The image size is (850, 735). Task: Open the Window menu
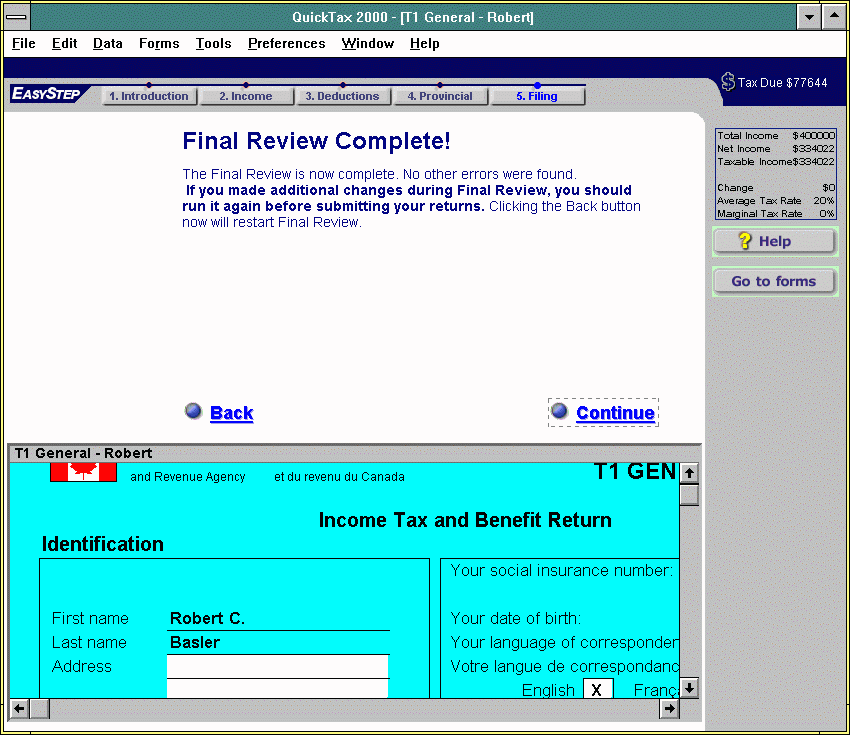[368, 44]
